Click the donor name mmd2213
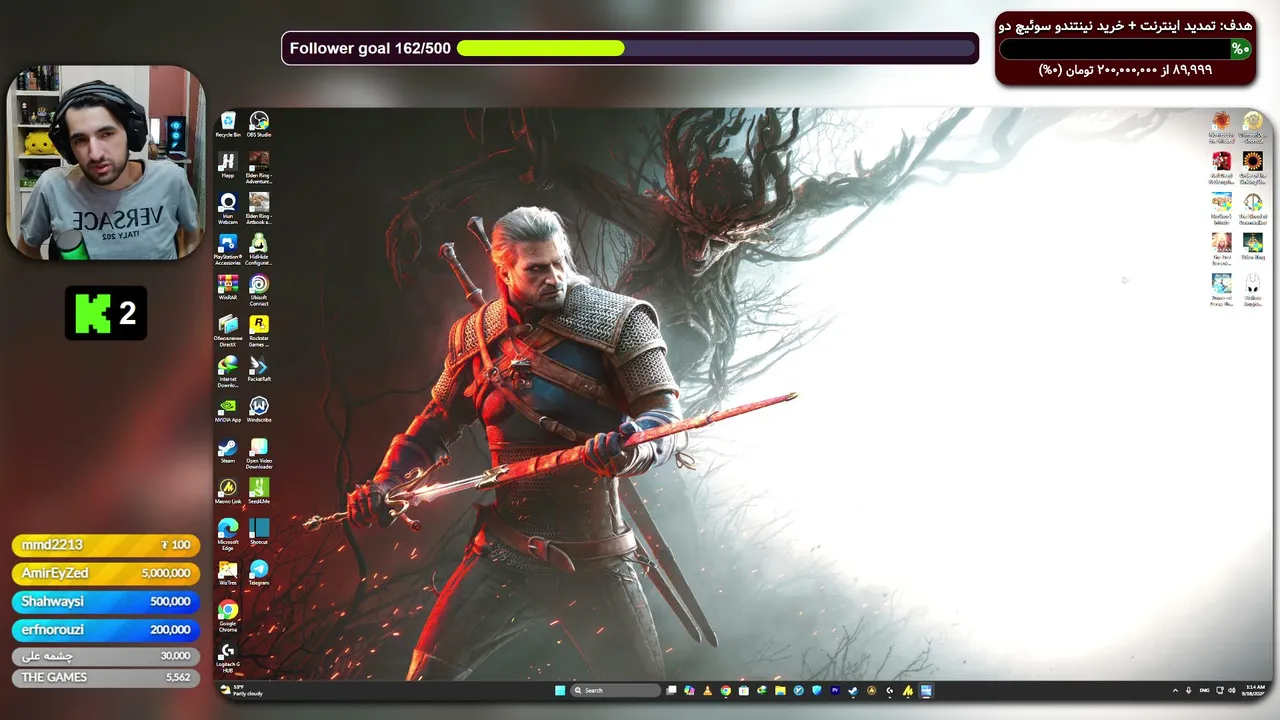Image resolution: width=1280 pixels, height=720 pixels. coord(52,545)
